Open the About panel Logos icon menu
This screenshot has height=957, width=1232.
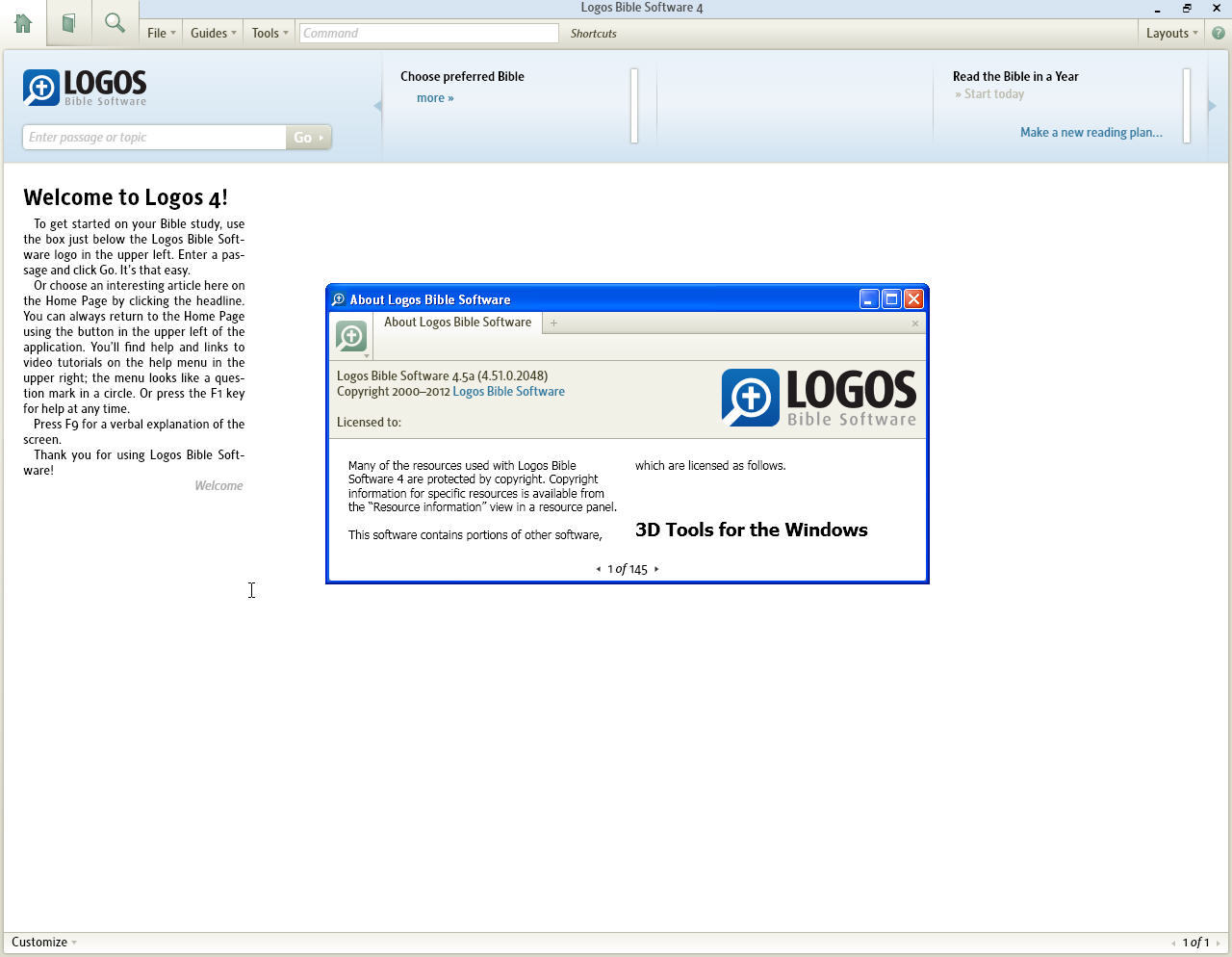pyautogui.click(x=351, y=337)
